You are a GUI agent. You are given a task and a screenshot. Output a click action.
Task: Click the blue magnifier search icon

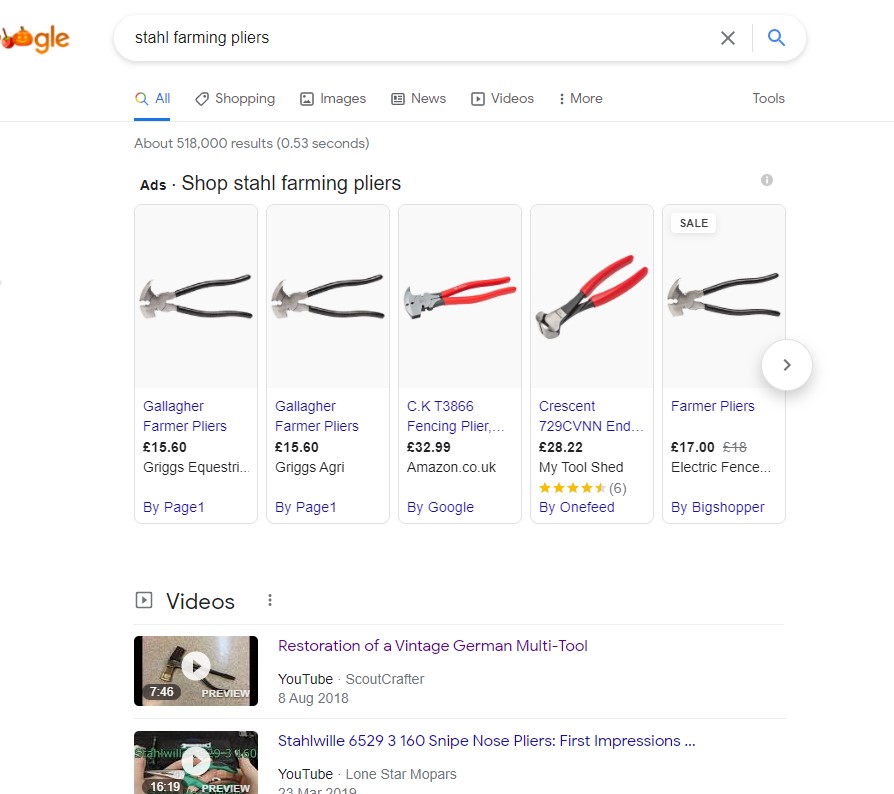776,38
